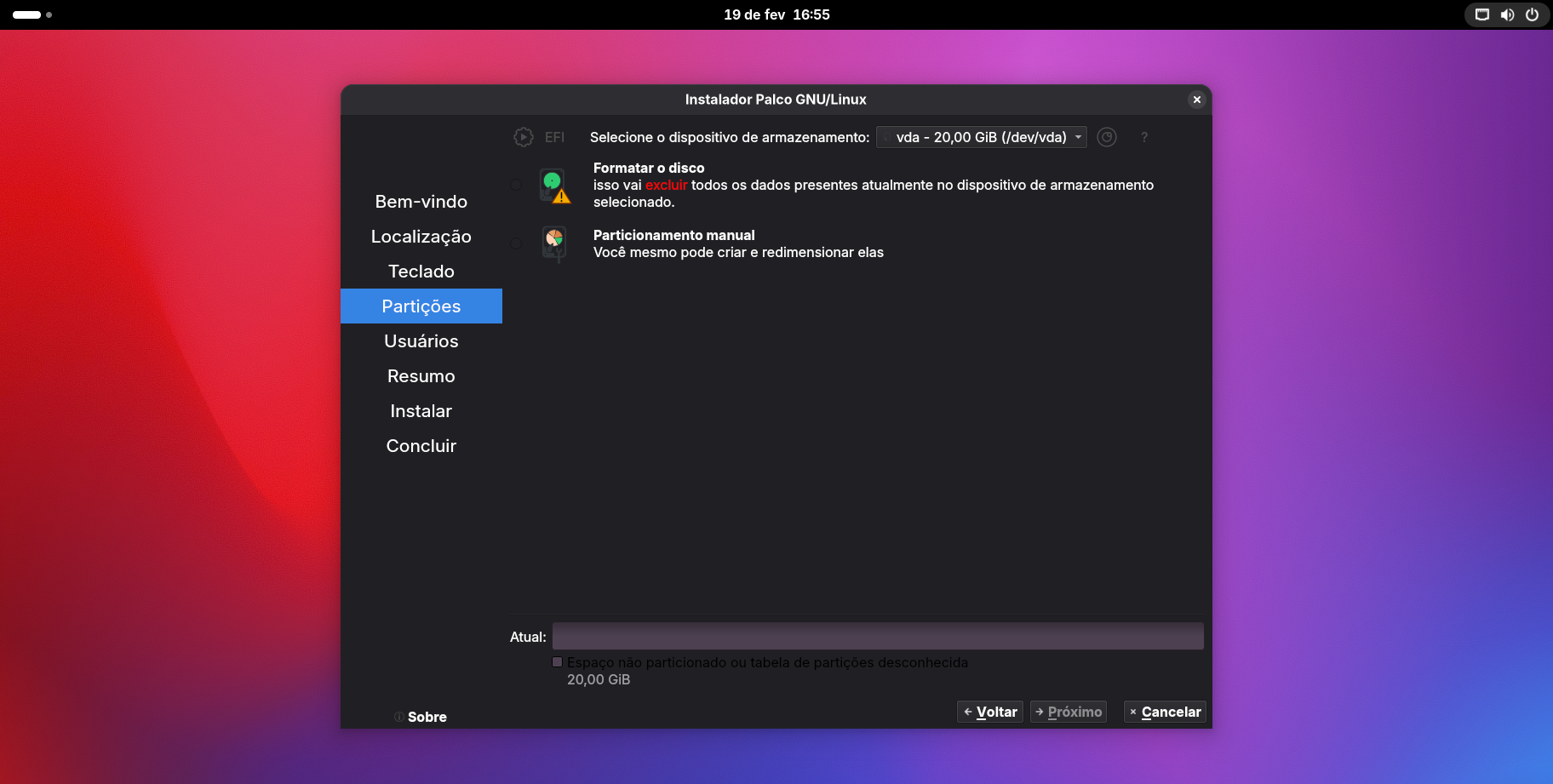Click the question mark help icon

click(1144, 137)
